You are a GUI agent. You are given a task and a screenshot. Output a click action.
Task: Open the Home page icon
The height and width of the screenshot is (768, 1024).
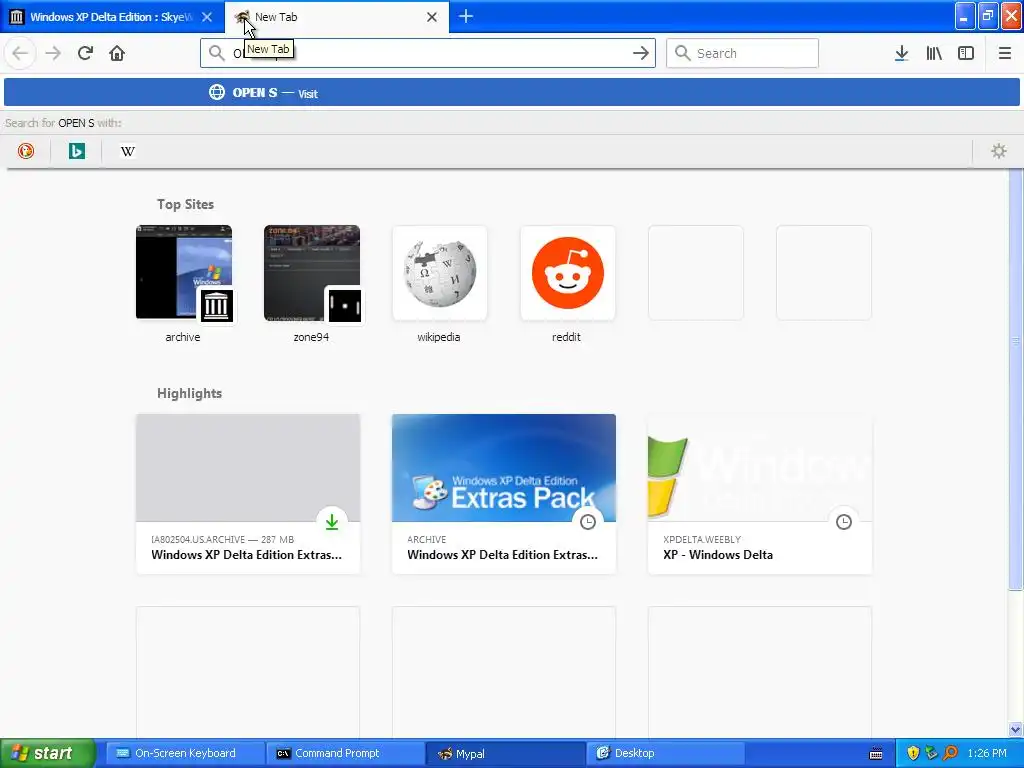117,53
